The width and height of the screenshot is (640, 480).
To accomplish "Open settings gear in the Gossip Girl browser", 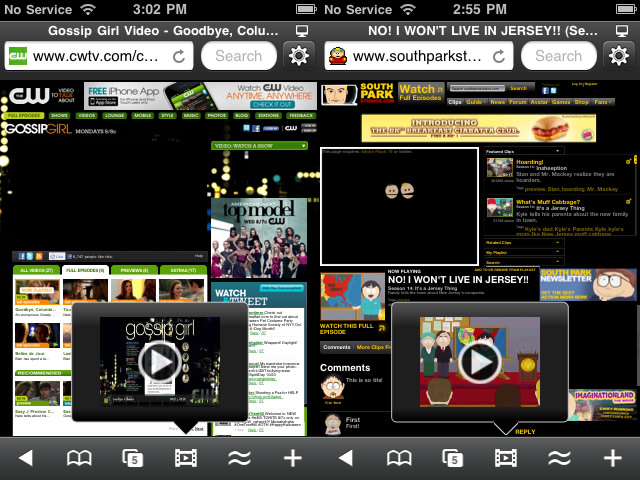I will pos(299,56).
